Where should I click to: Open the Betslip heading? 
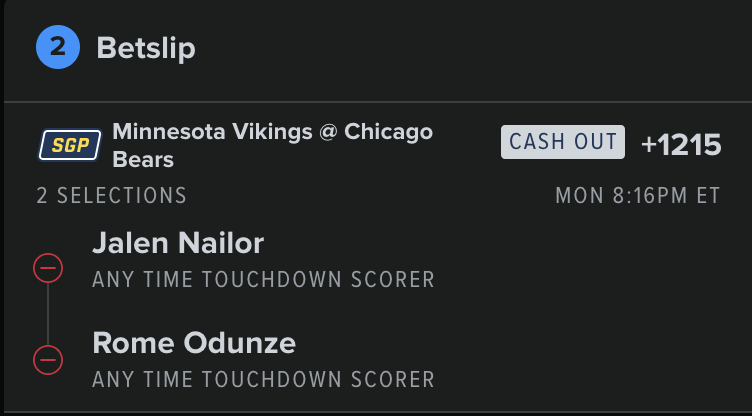[146, 48]
